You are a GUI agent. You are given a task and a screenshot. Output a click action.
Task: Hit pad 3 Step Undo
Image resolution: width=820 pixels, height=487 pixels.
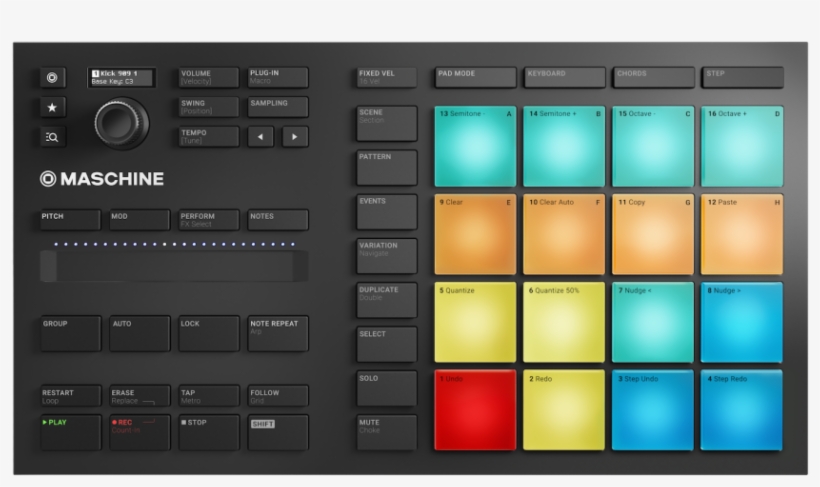(653, 411)
